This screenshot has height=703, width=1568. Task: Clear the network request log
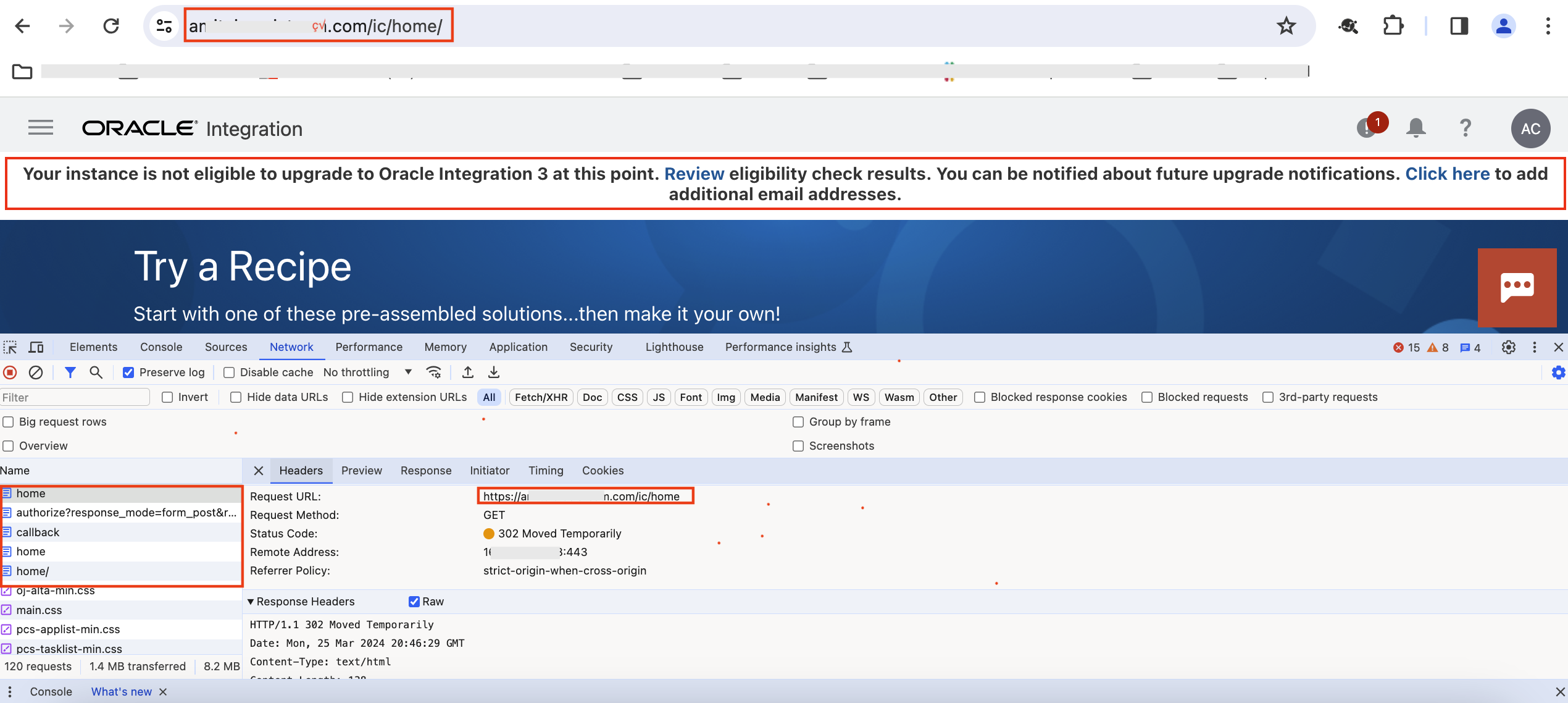tap(35, 372)
